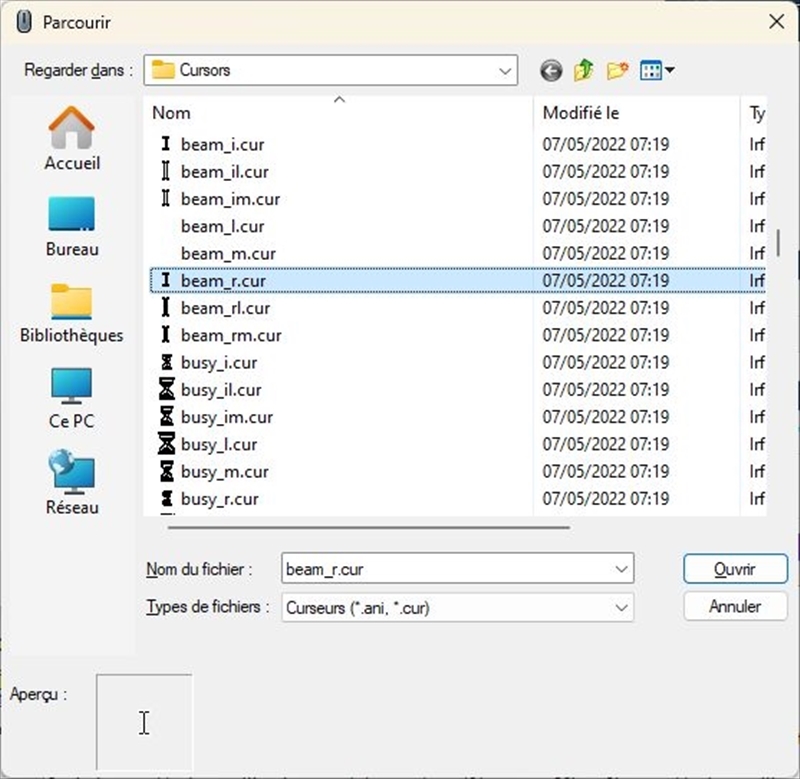Click the vertical scrollbar thumb of file list
The image size is (800, 779).
pos(778,243)
